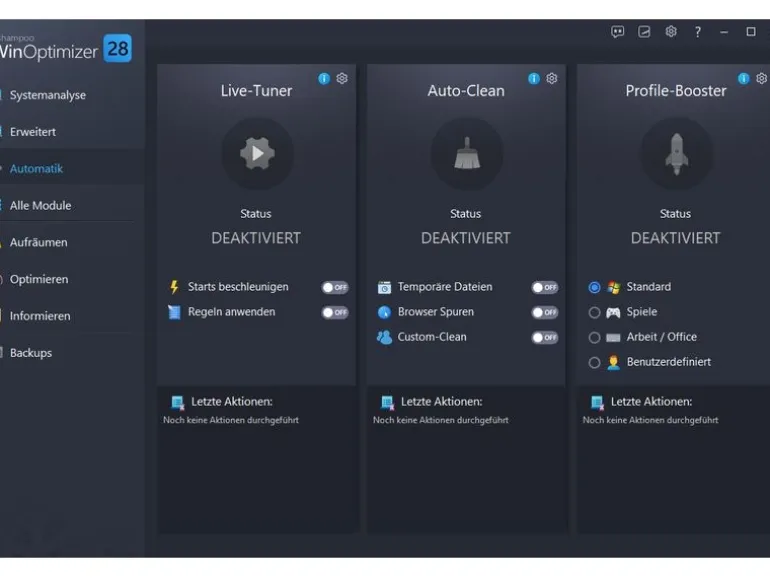The image size is (770, 578).
Task: Click the WinOptimizer 28 logo
Action: [66, 48]
